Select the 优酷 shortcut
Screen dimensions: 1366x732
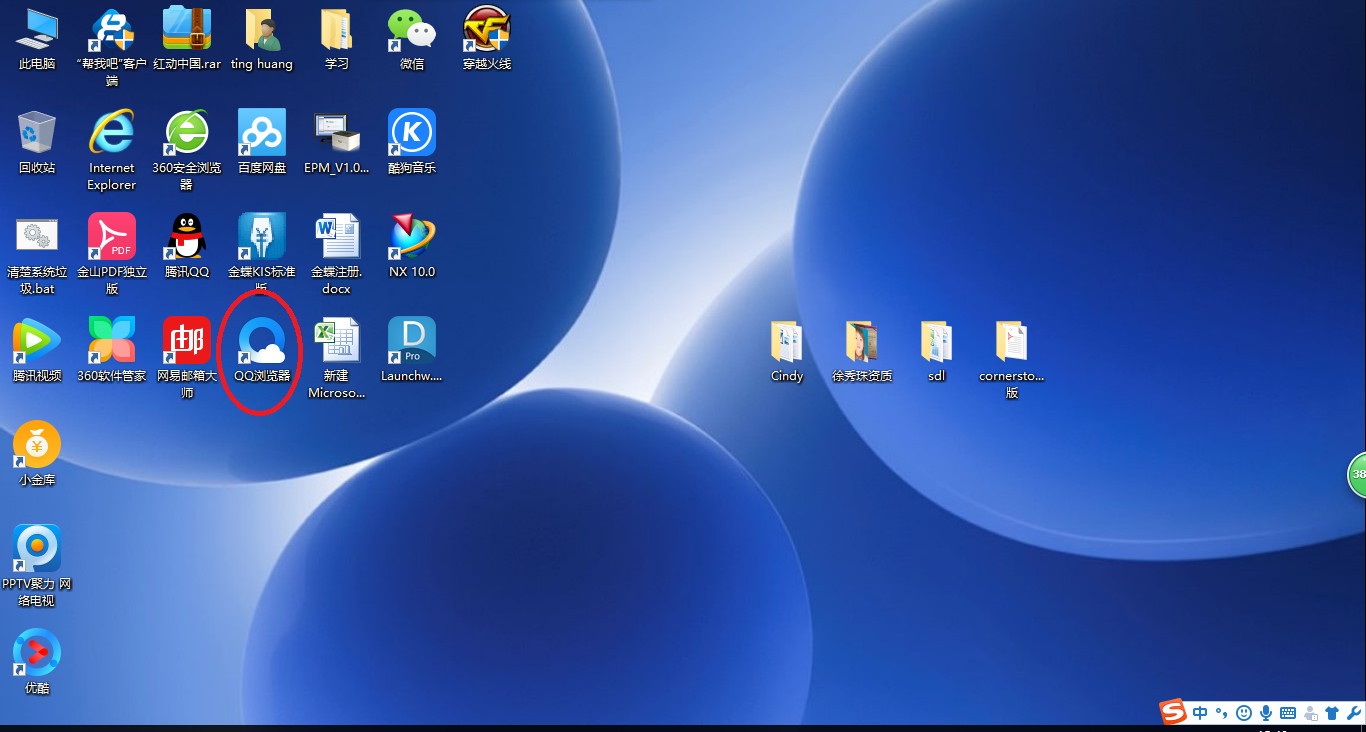click(37, 662)
